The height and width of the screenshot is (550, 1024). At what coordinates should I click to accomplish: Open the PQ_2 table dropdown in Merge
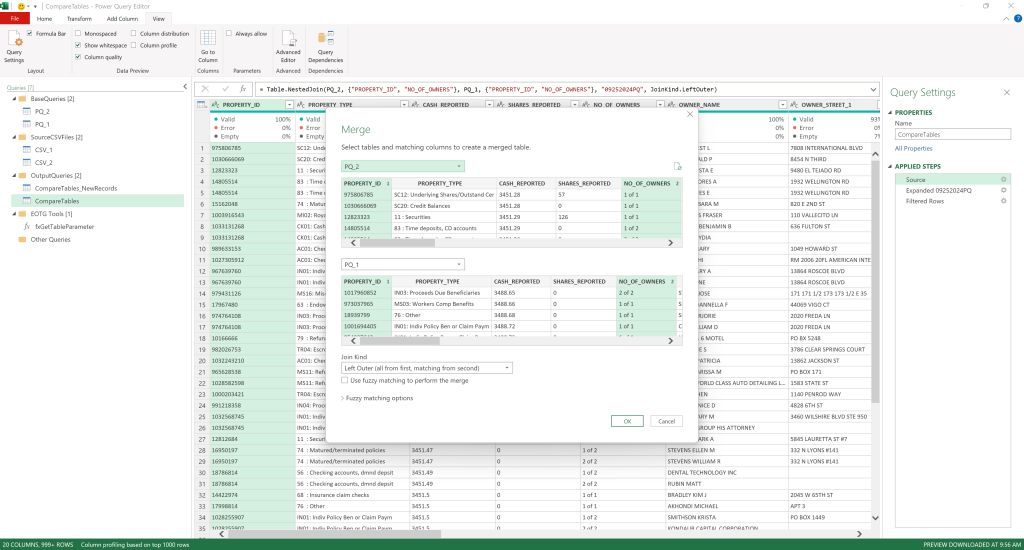402,167
